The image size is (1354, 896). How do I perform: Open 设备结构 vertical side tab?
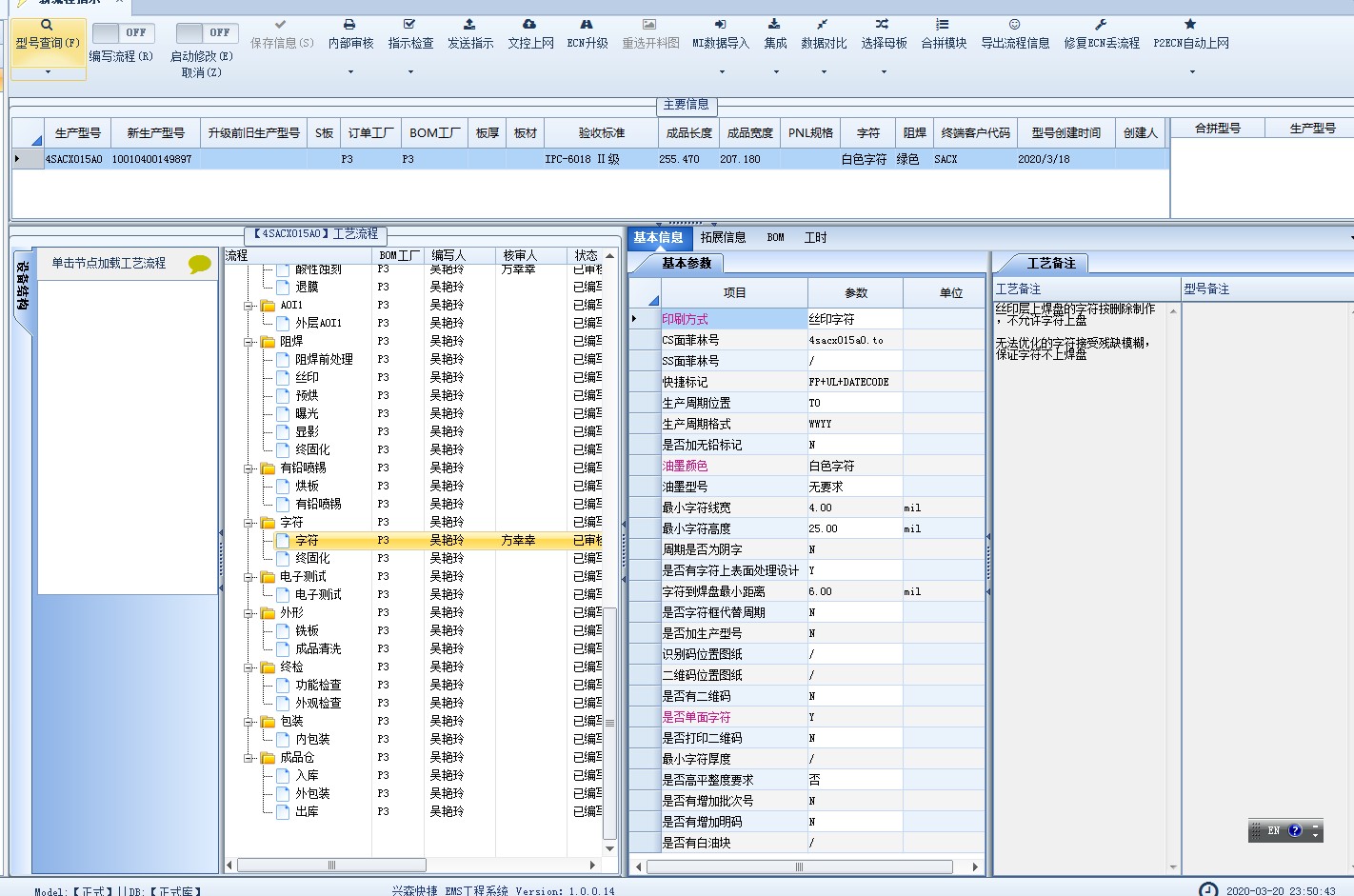(x=23, y=286)
